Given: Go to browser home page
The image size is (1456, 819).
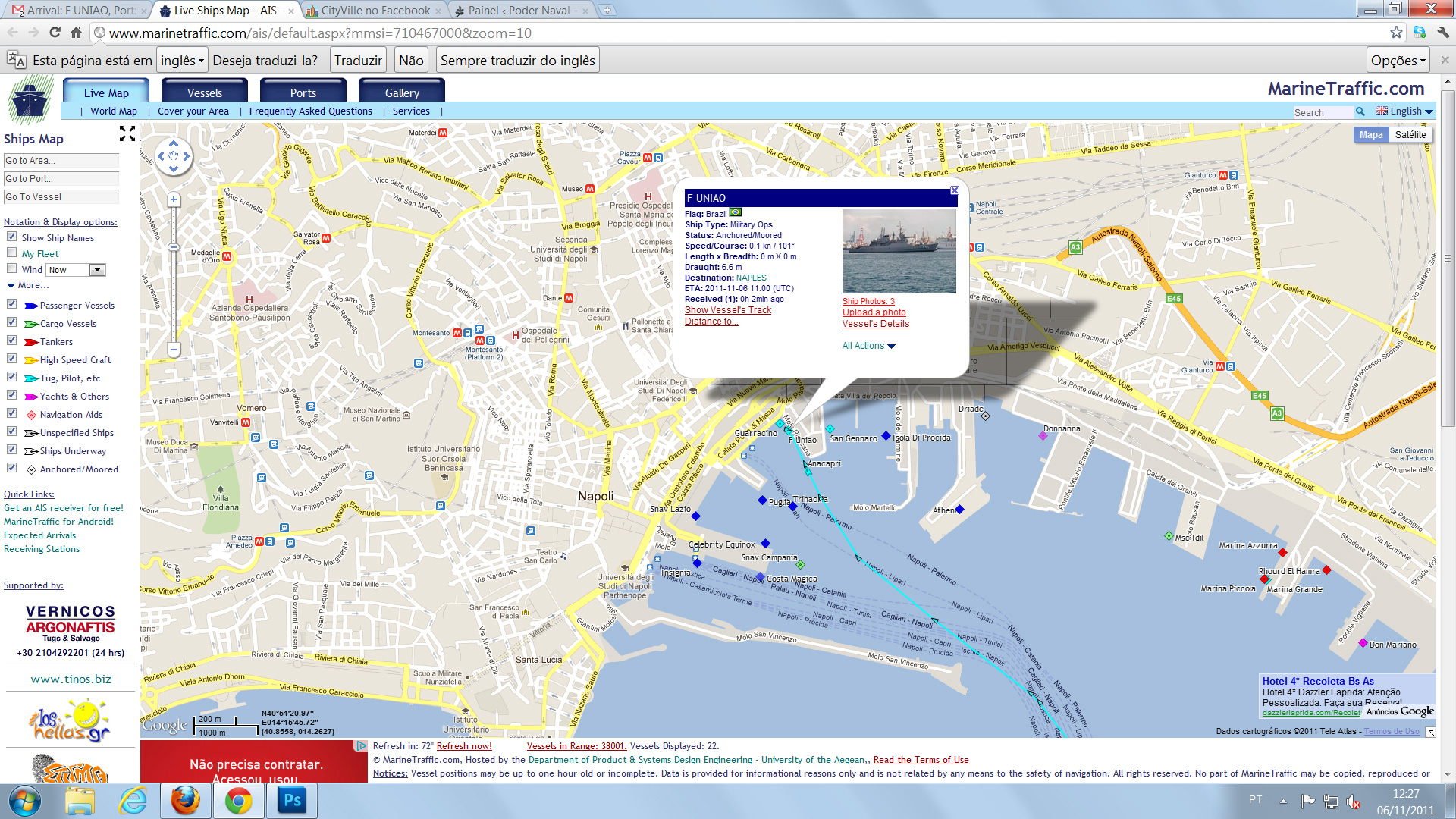Looking at the screenshot, I should 76,33.
